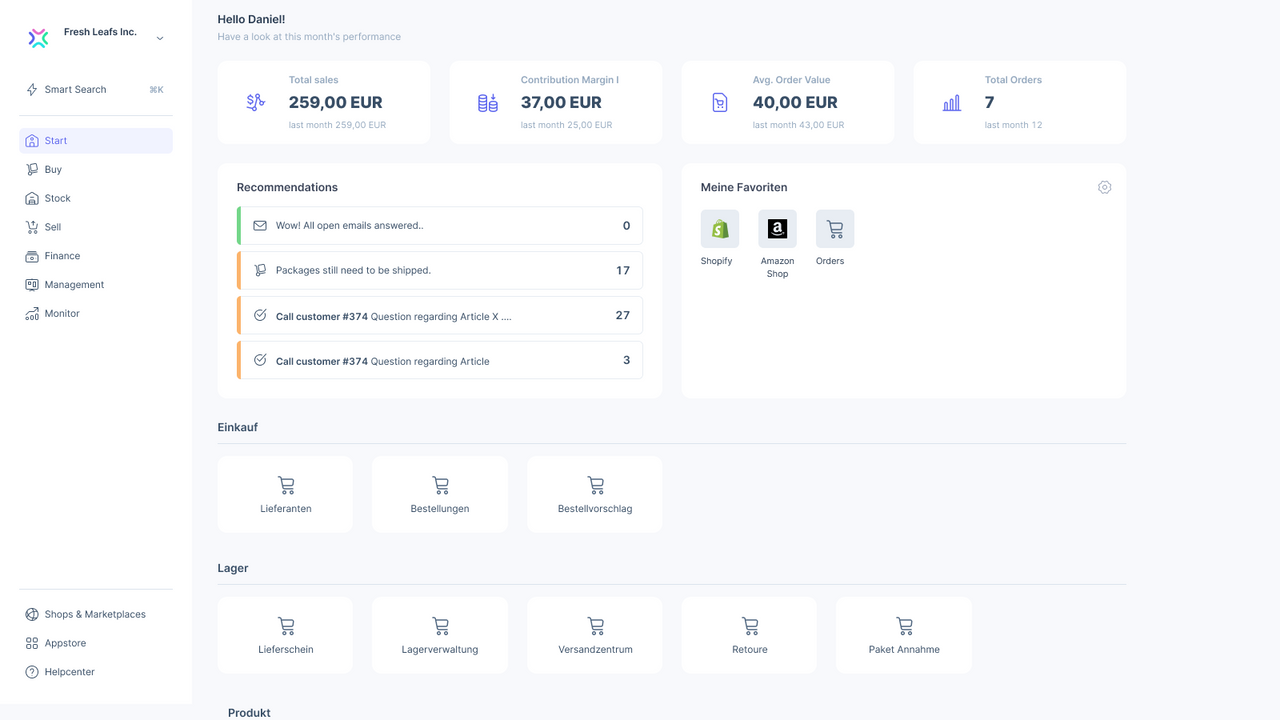Open Shops & Marketplaces
The width and height of the screenshot is (1280, 720).
pos(94,614)
